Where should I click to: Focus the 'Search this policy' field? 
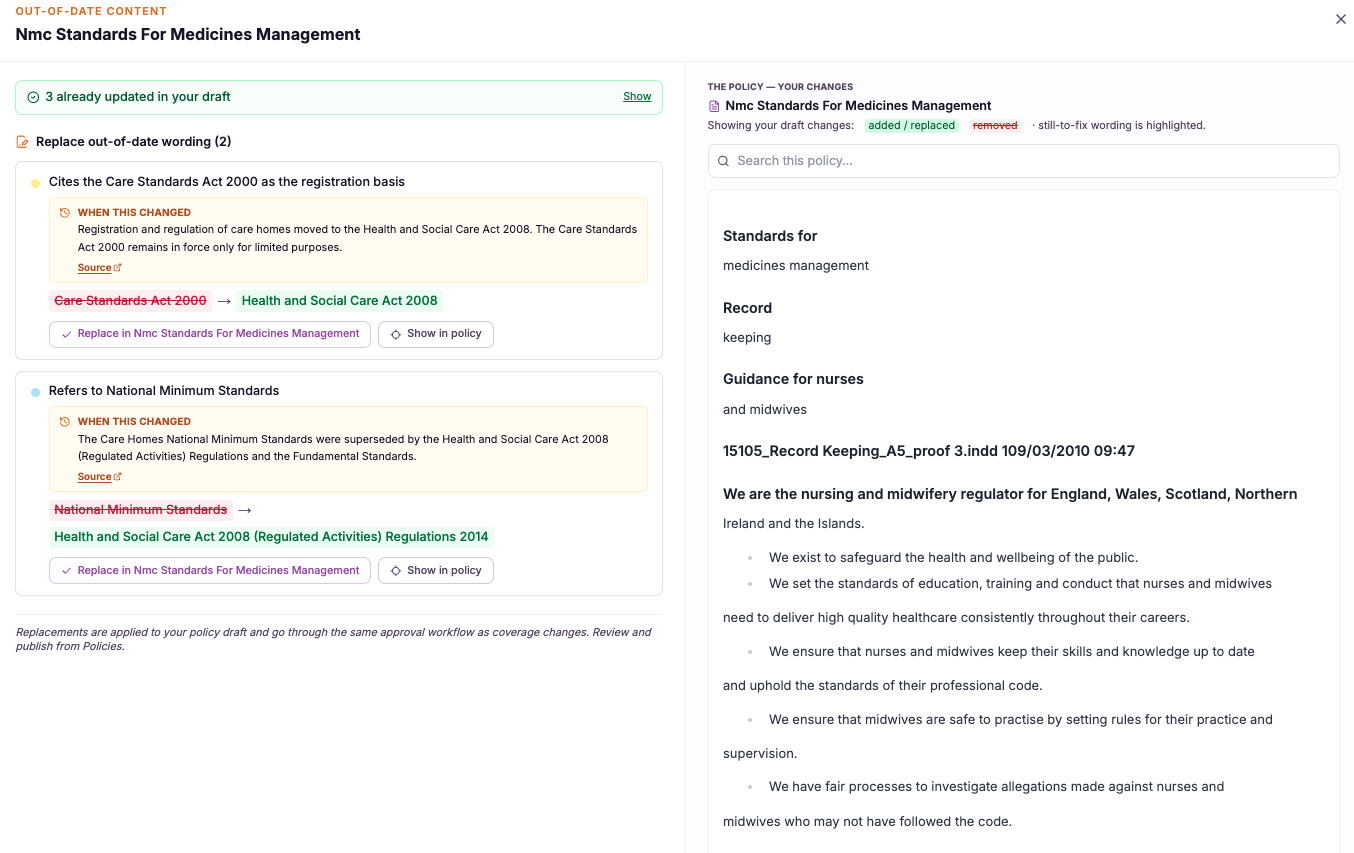[1023, 161]
